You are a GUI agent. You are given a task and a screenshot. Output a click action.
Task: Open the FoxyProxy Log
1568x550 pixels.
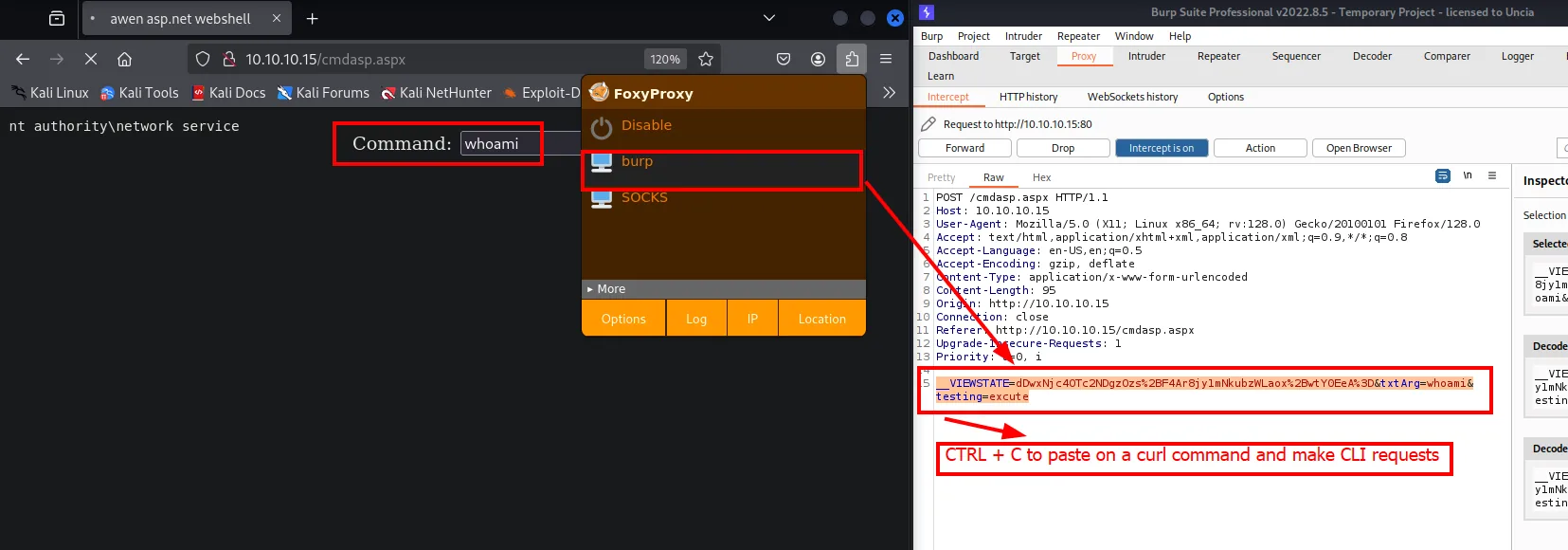point(696,319)
